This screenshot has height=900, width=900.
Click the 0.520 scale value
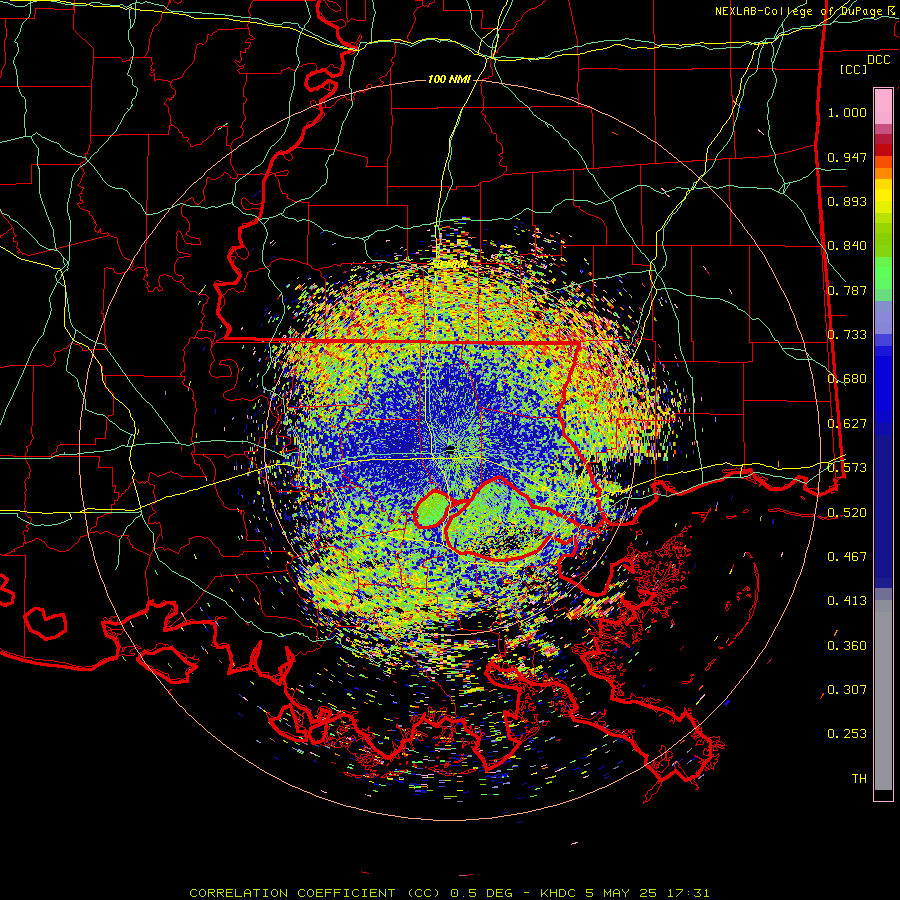coord(847,513)
